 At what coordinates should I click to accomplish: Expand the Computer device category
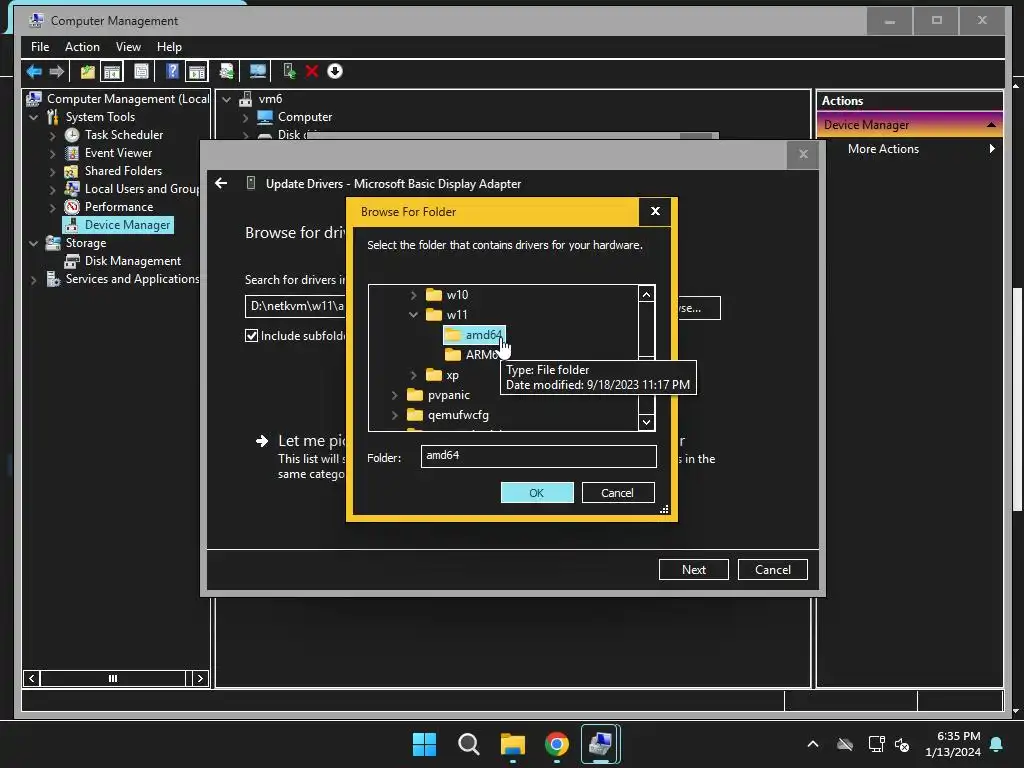coord(246,118)
